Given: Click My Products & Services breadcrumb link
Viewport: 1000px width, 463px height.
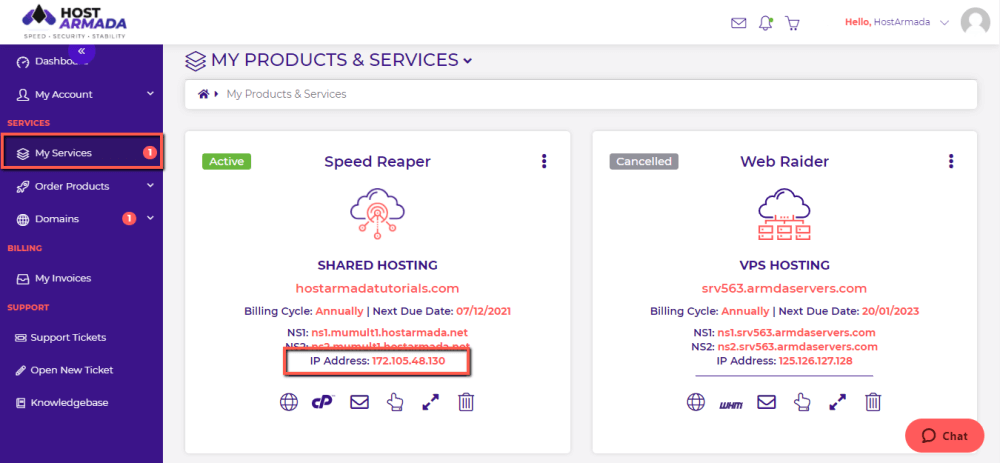Looking at the screenshot, I should click(286, 94).
